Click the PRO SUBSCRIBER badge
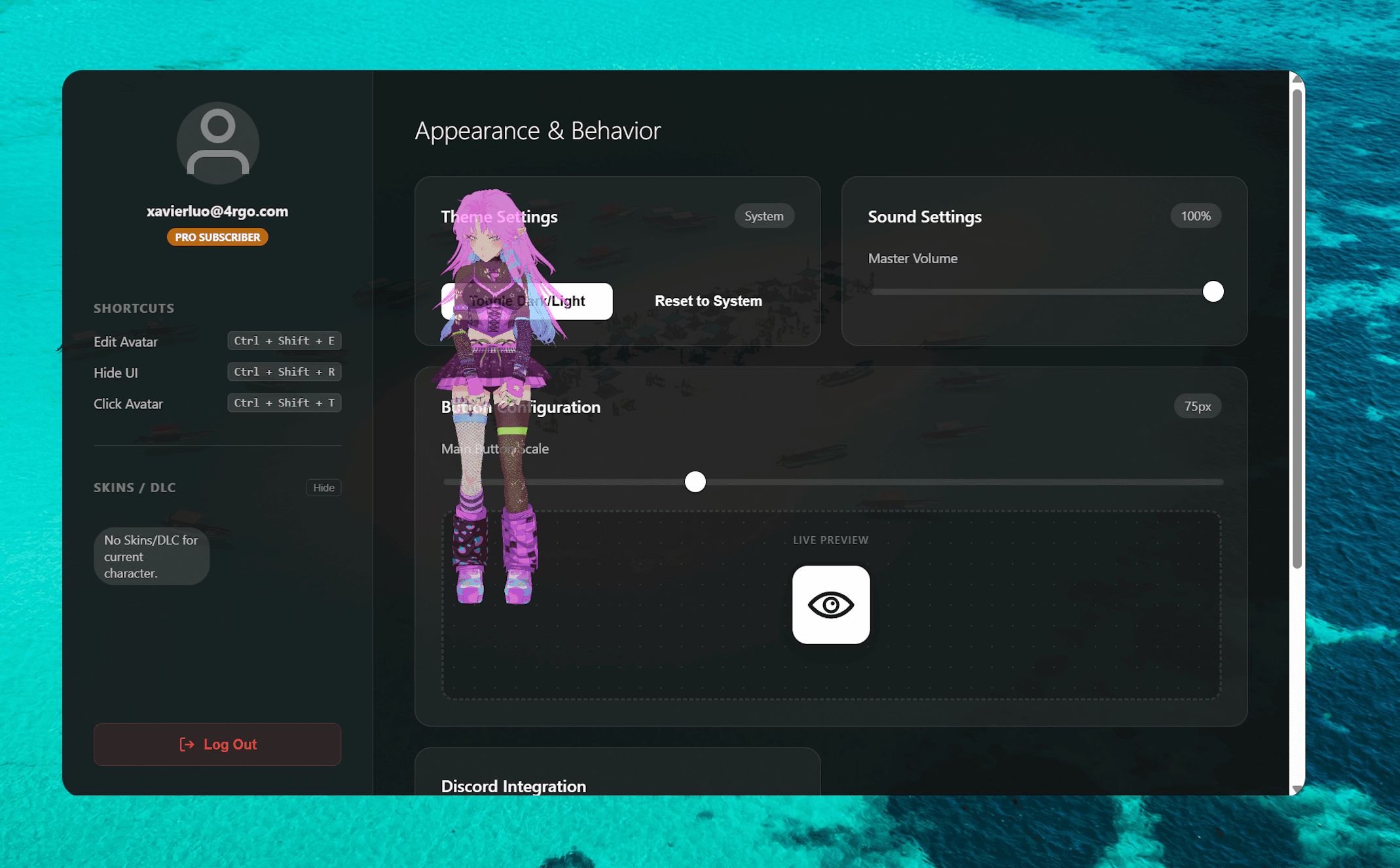 [x=217, y=237]
